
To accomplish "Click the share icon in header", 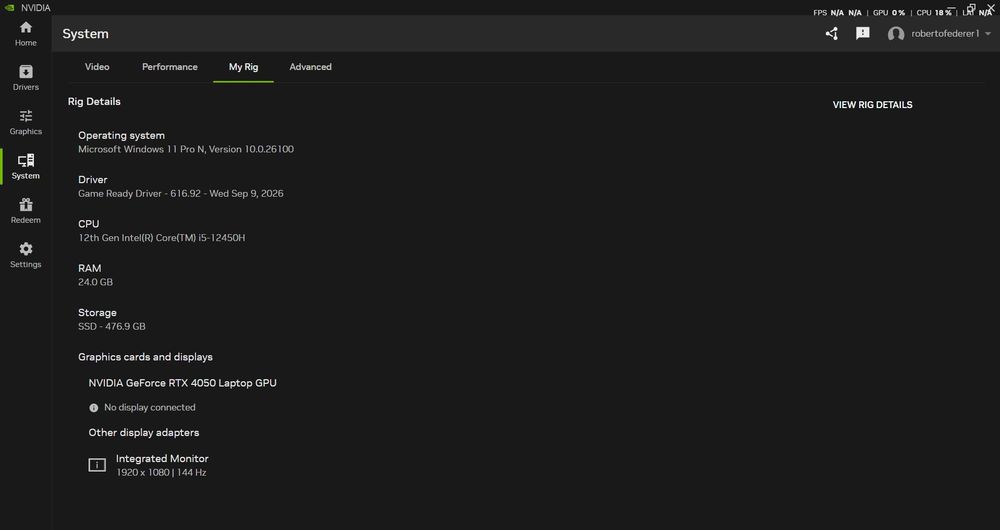I will click(832, 34).
